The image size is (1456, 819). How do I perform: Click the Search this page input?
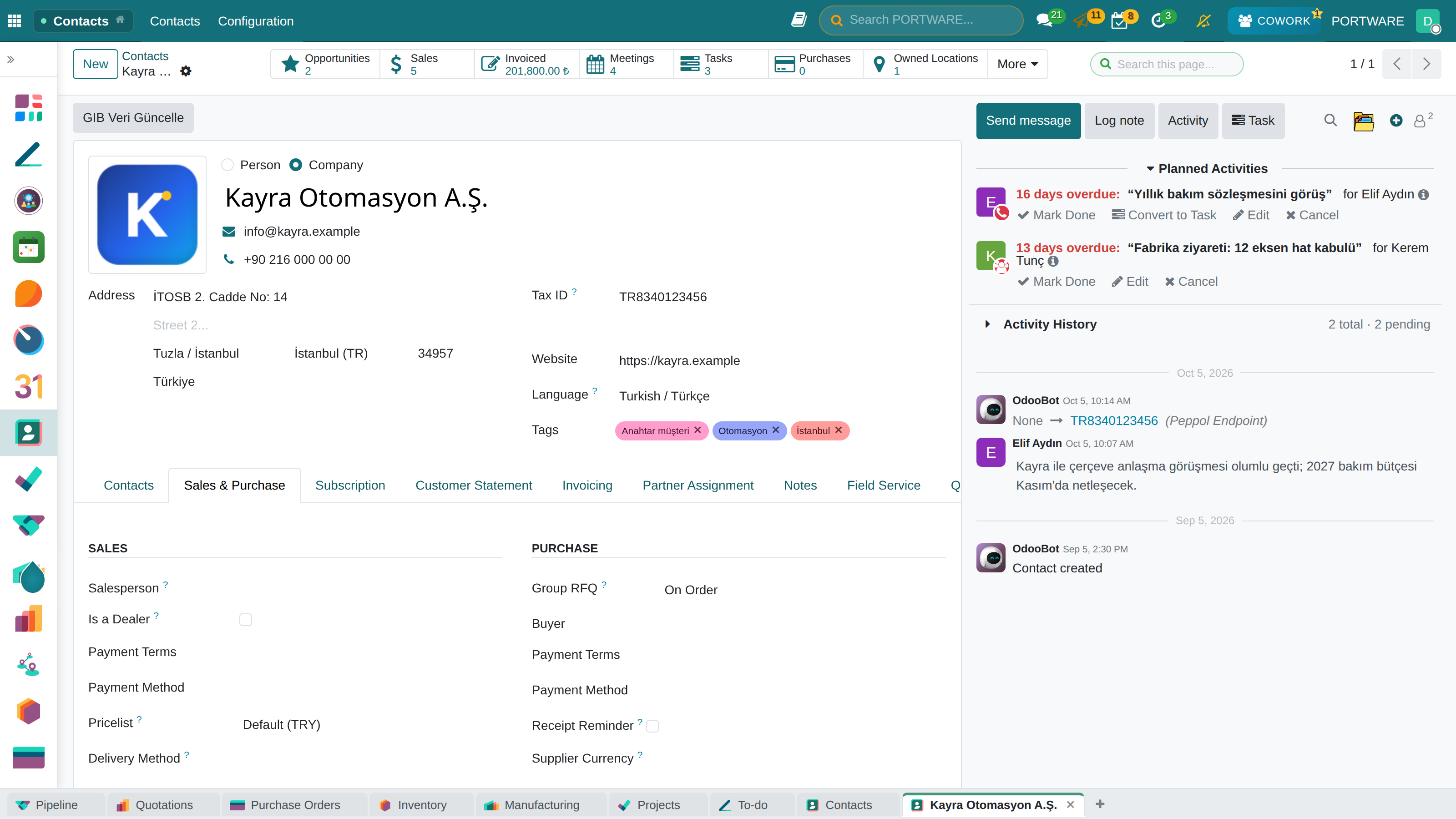coord(1167,64)
